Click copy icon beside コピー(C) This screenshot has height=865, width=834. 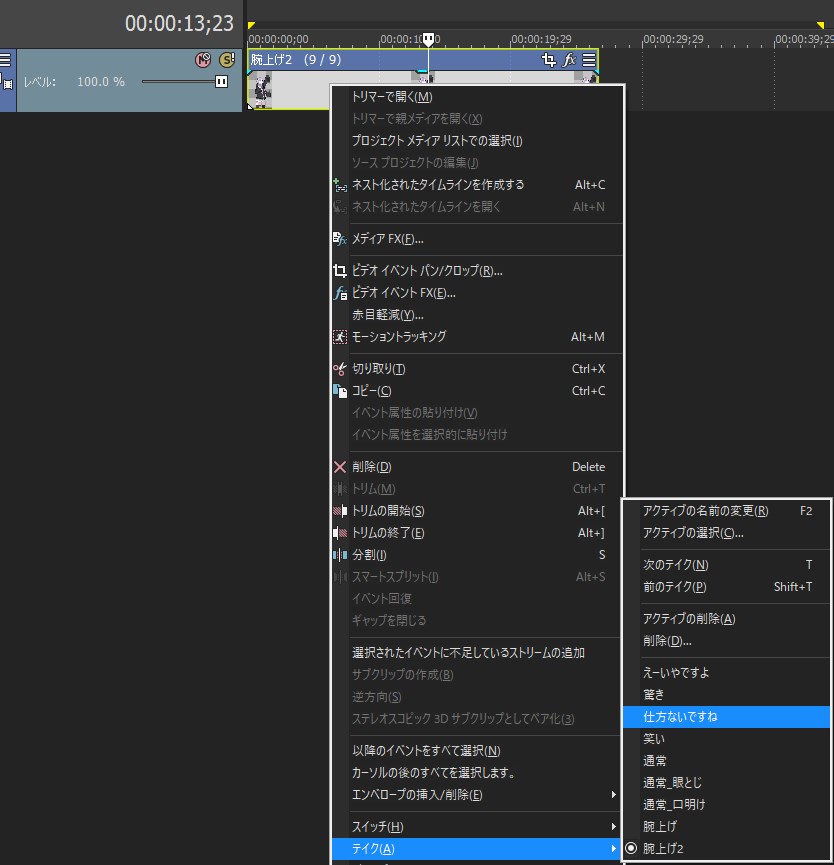[340, 391]
